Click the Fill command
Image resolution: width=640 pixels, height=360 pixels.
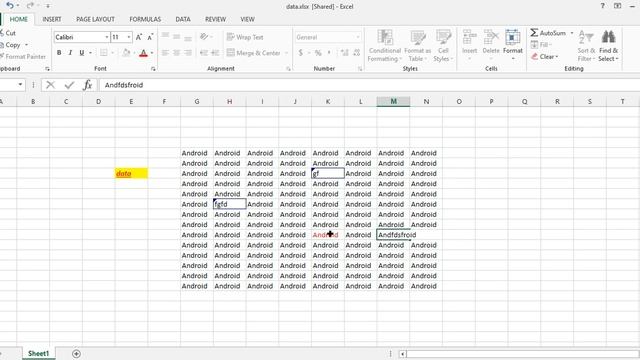pos(541,44)
